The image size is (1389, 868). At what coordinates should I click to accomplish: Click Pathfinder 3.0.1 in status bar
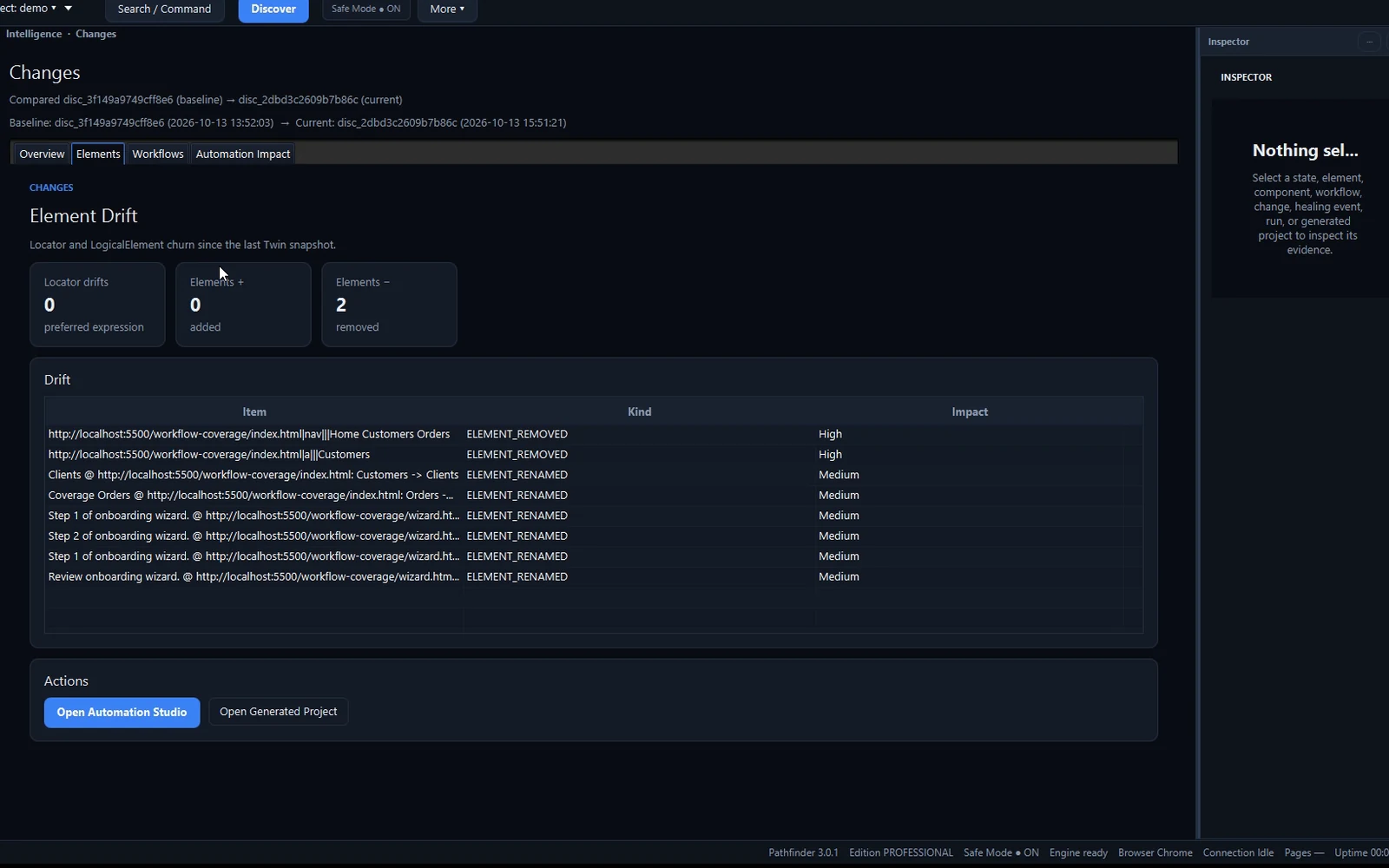(x=803, y=852)
